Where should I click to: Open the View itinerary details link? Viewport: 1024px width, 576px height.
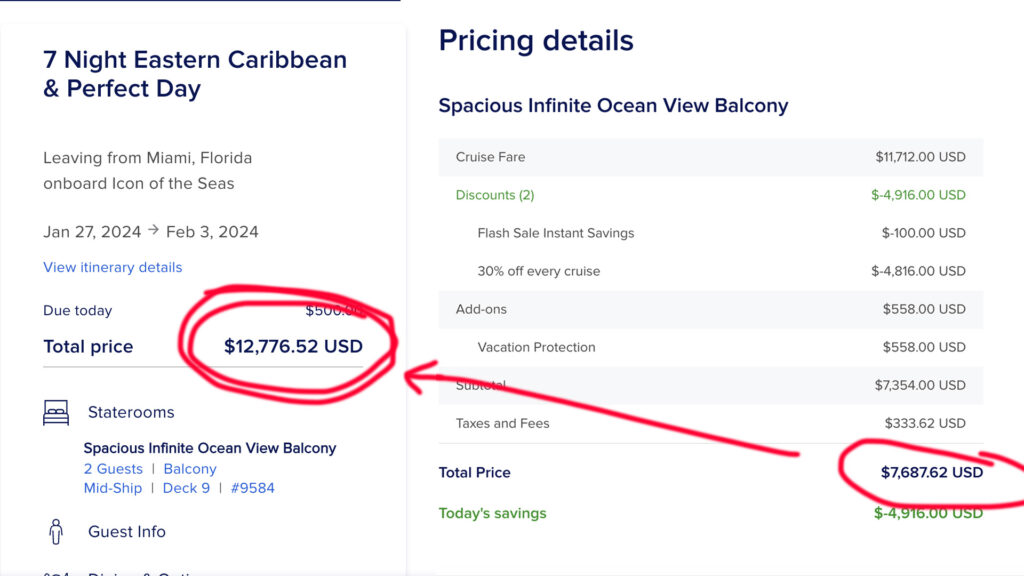pos(112,267)
